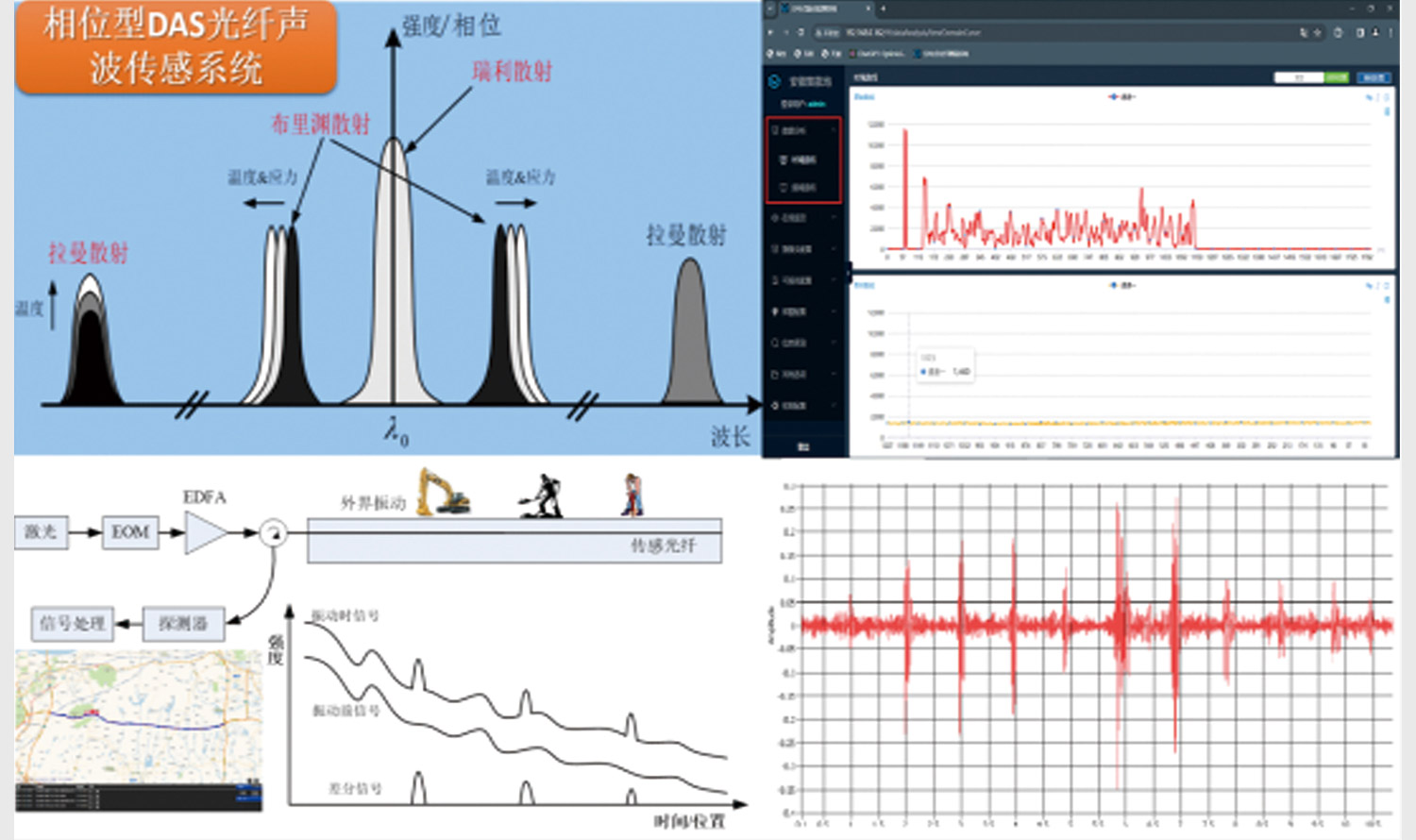The image size is (1416, 840).
Task: Click the optical circulator symbol after EDFA
Action: tap(273, 532)
